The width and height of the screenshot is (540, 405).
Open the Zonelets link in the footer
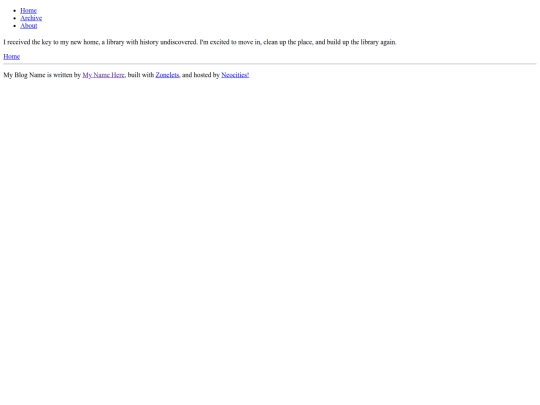[167, 75]
